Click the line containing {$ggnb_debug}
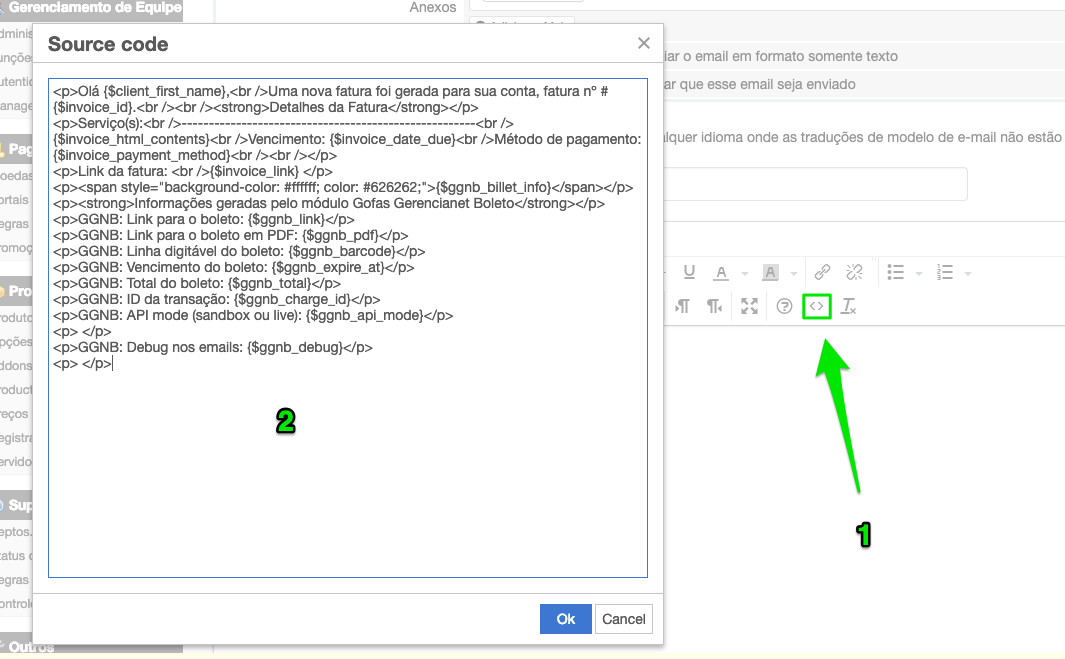1065x659 pixels. click(x=213, y=347)
